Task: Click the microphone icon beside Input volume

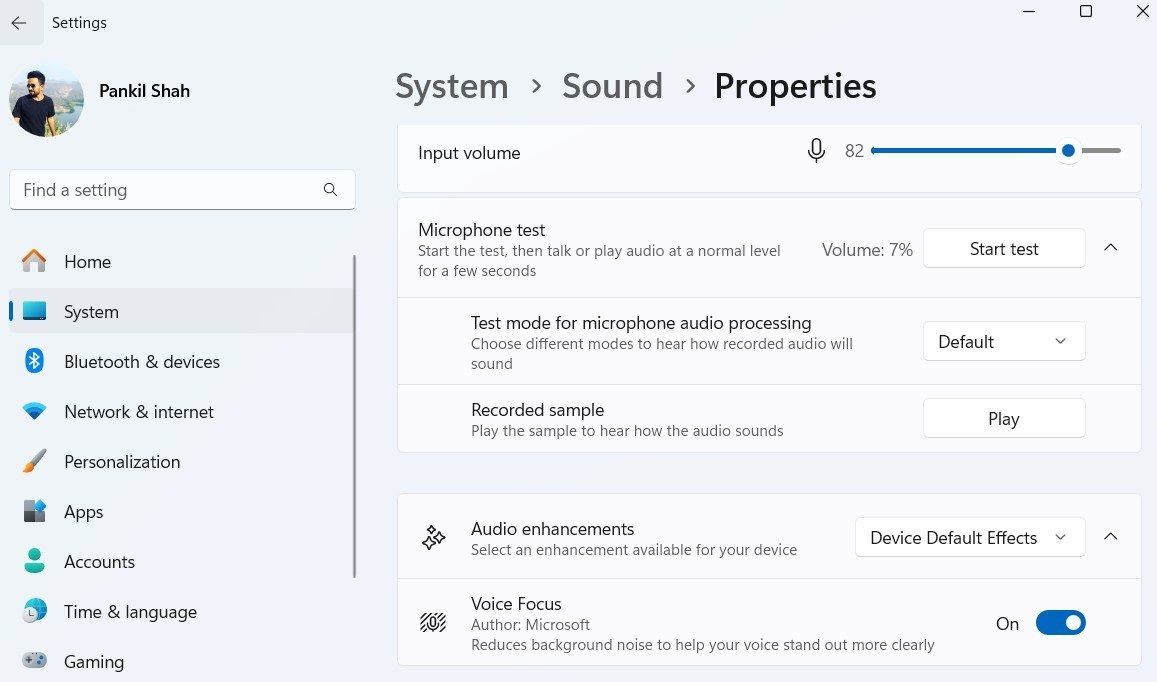Action: click(x=816, y=150)
